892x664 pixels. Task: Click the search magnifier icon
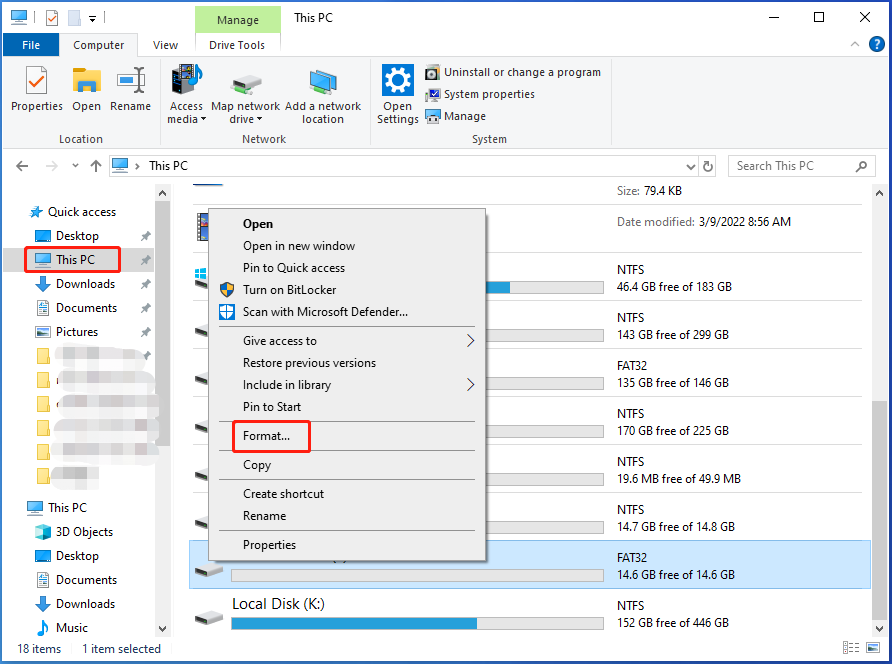click(861, 166)
